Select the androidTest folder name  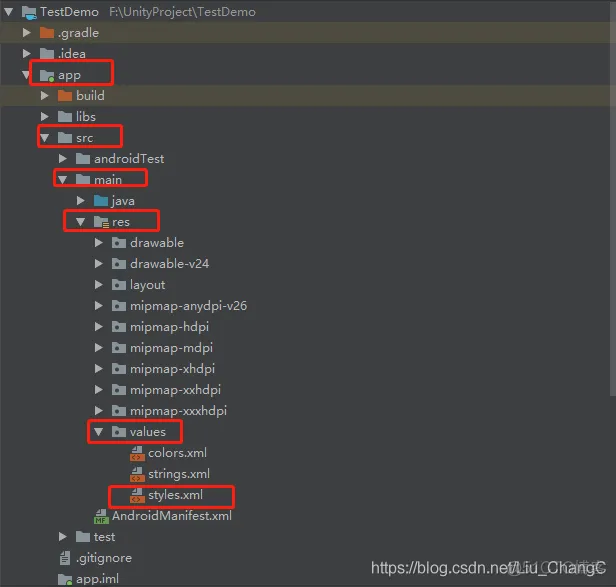[129, 158]
